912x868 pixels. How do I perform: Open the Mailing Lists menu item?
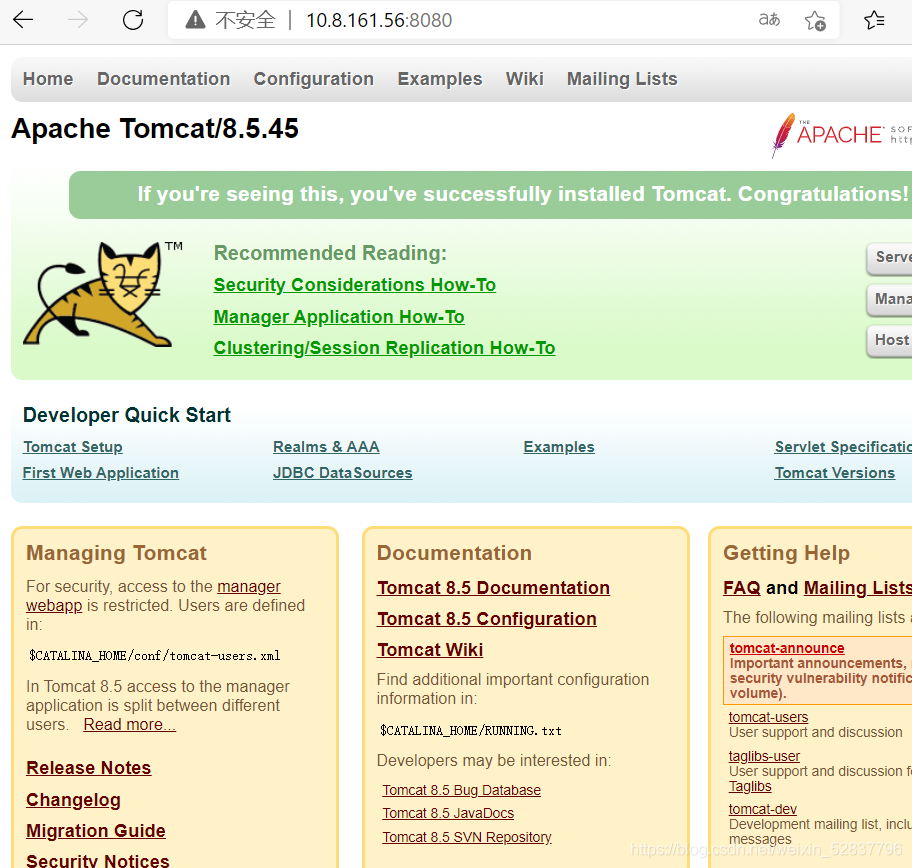622,79
